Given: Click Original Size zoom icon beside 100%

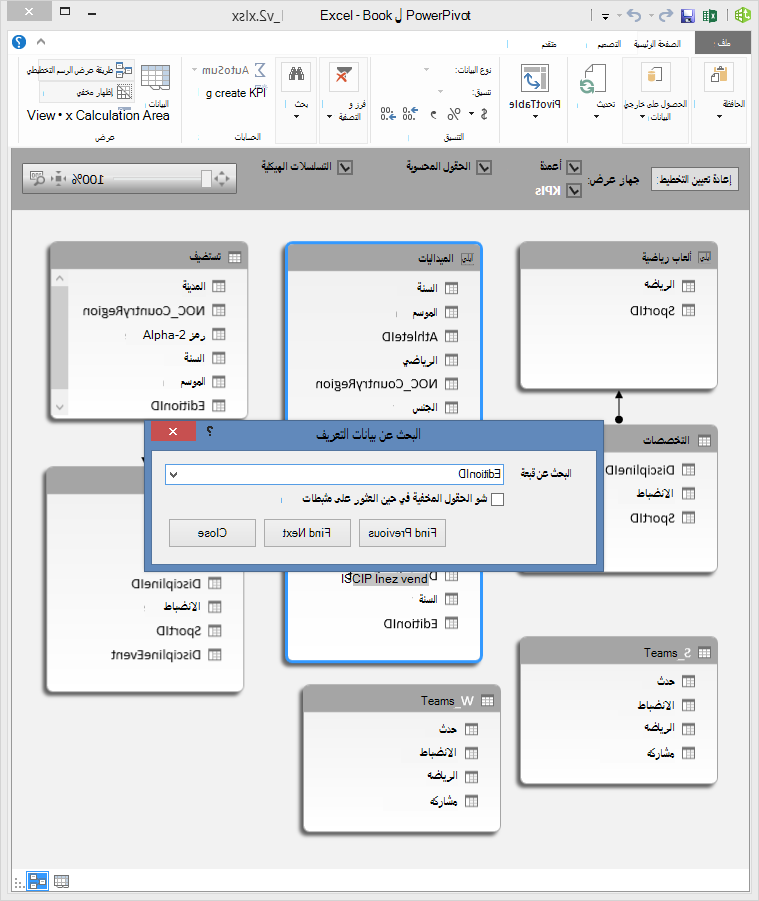Looking at the screenshot, I should [x=58, y=179].
